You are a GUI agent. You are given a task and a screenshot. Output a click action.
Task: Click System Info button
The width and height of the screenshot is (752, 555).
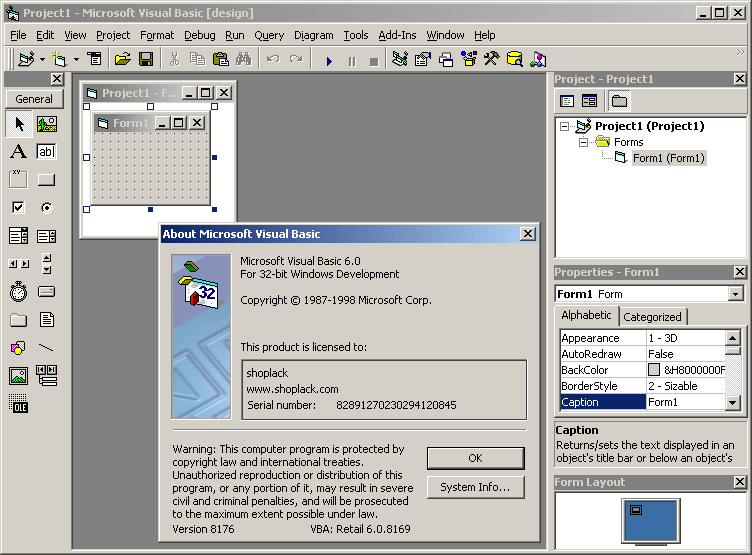tap(475, 487)
